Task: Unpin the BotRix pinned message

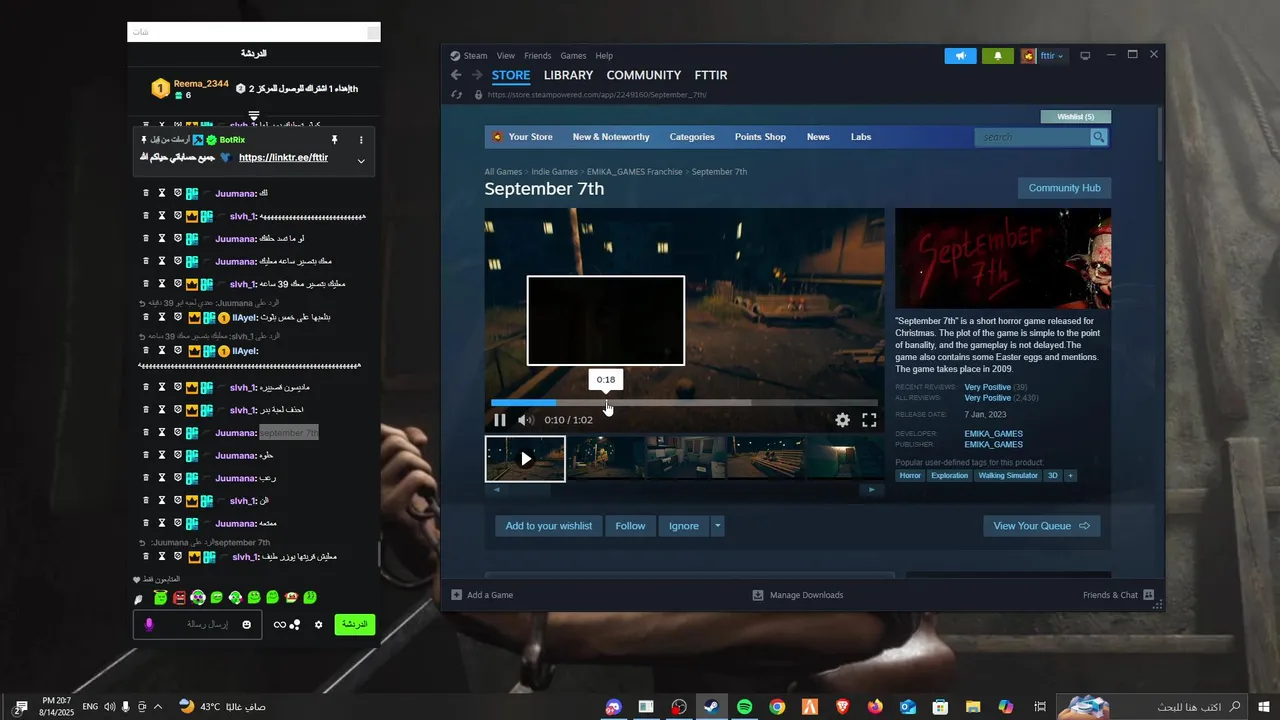Action: [x=335, y=139]
